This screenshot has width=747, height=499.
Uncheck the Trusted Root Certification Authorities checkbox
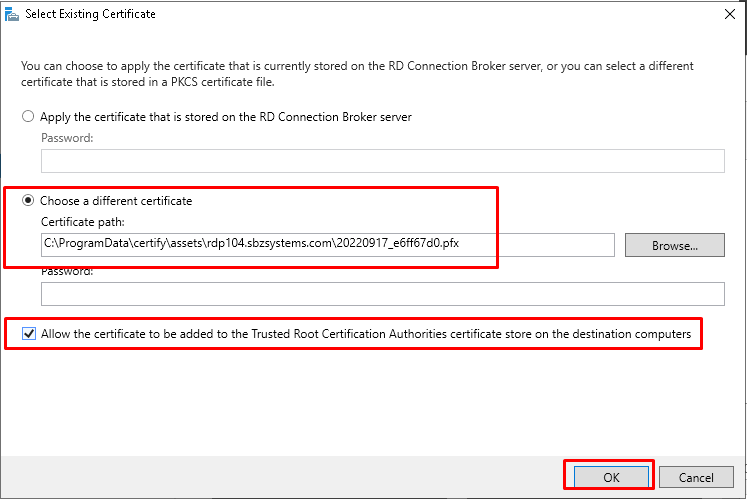pyautogui.click(x=28, y=334)
